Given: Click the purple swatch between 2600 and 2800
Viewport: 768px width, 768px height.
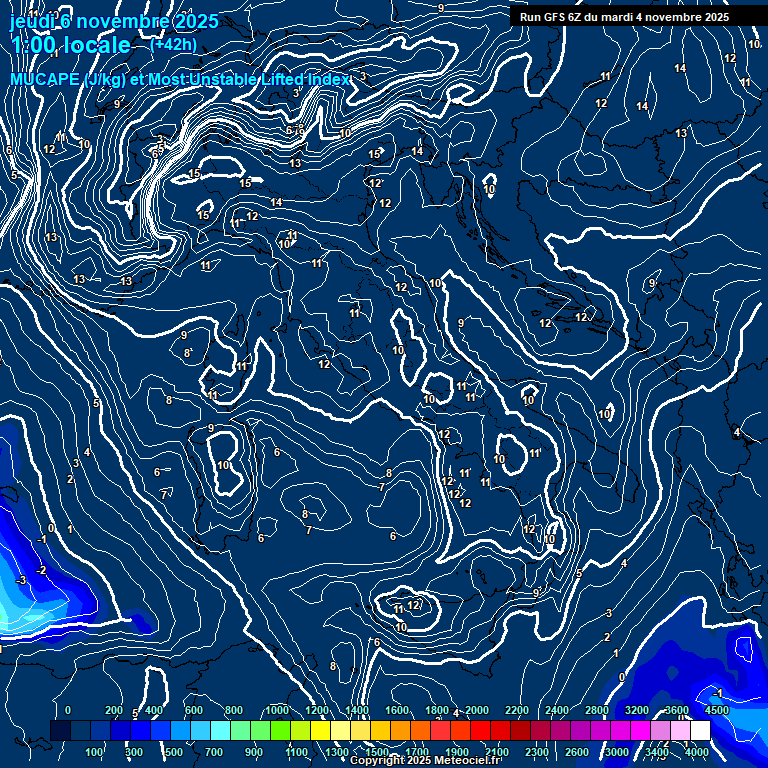Looking at the screenshot, I should coord(580,730).
